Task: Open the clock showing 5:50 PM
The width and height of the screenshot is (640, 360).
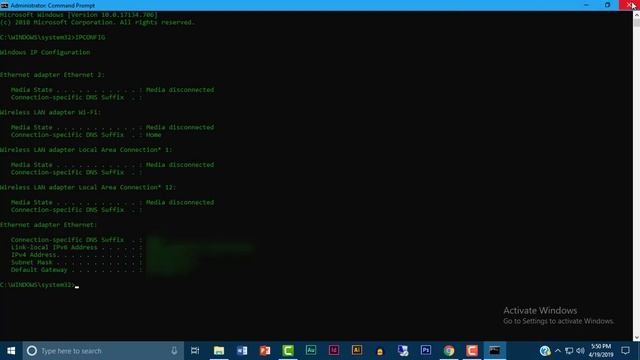Action: tap(601, 351)
